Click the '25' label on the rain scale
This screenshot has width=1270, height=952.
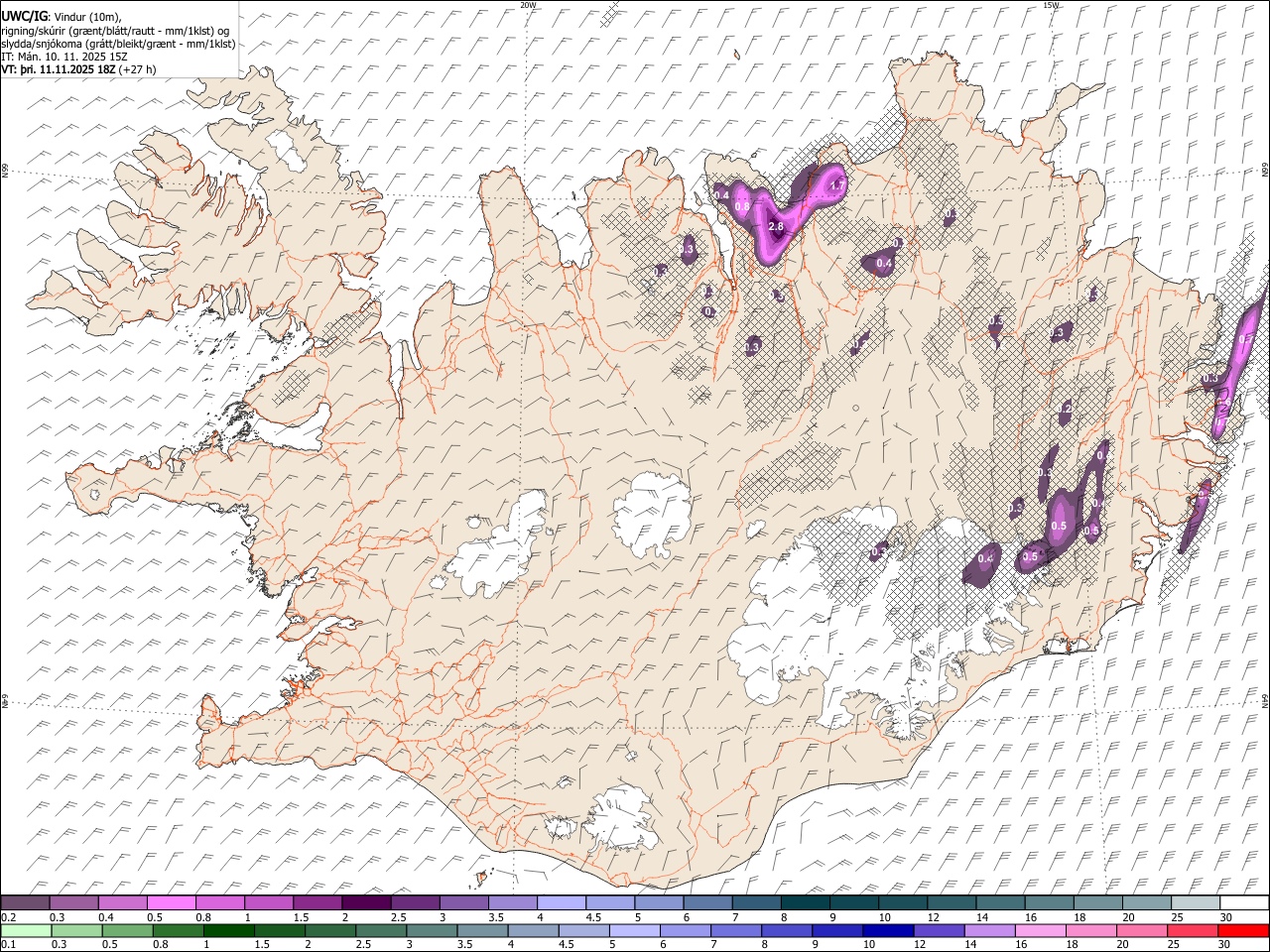pos(1175,945)
